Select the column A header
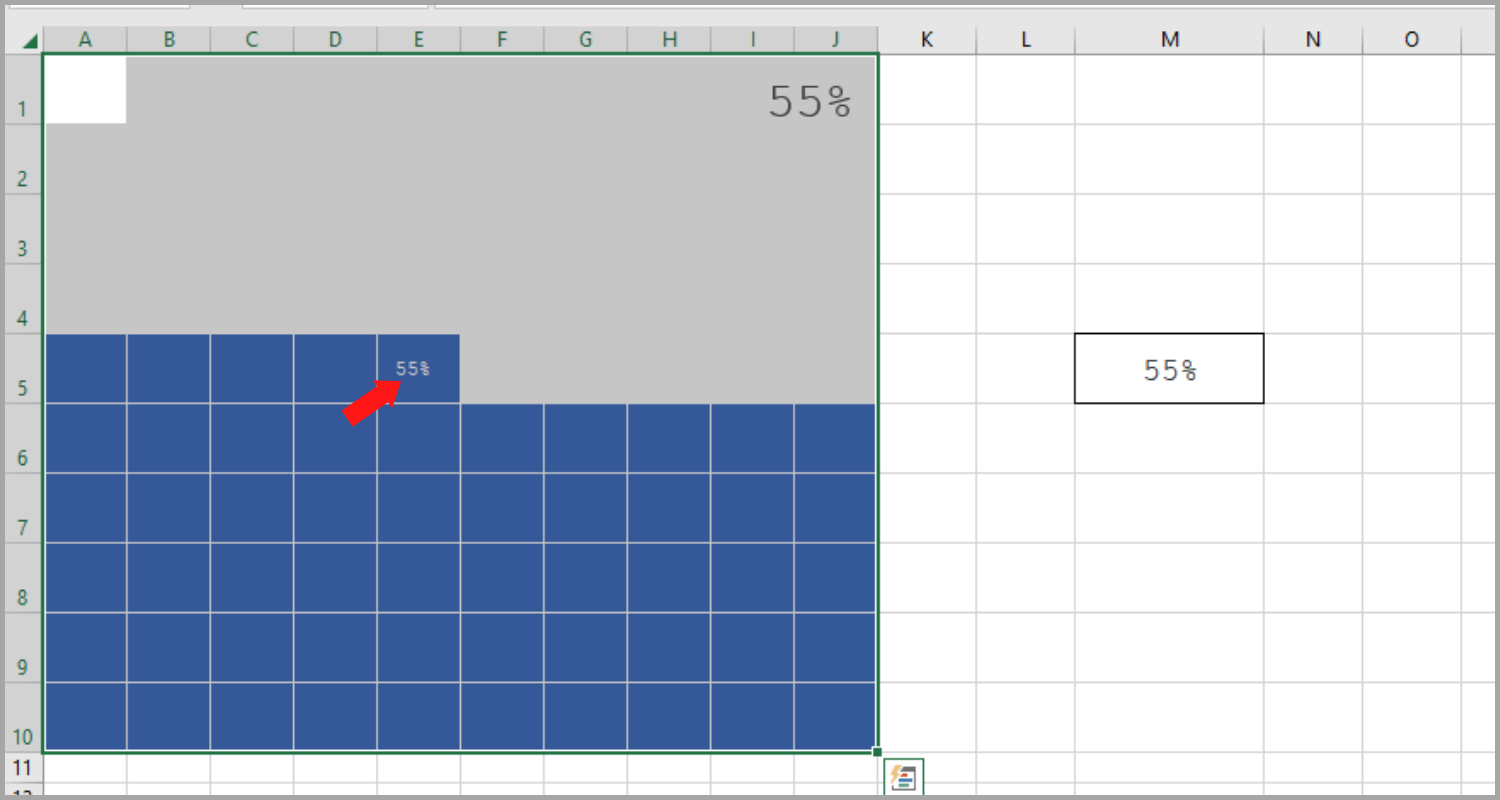 pos(85,40)
